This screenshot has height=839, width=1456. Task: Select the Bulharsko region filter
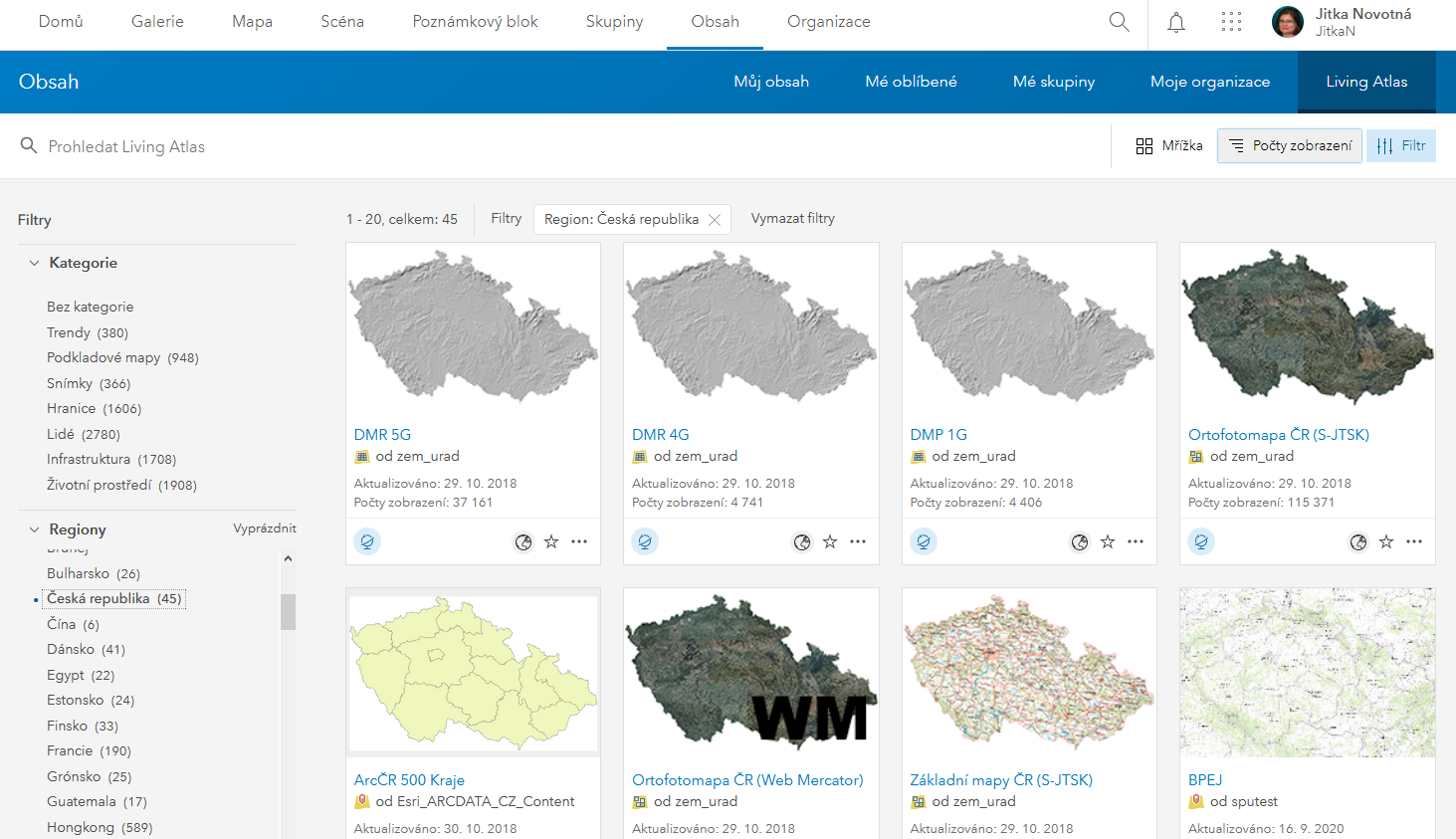tap(94, 573)
